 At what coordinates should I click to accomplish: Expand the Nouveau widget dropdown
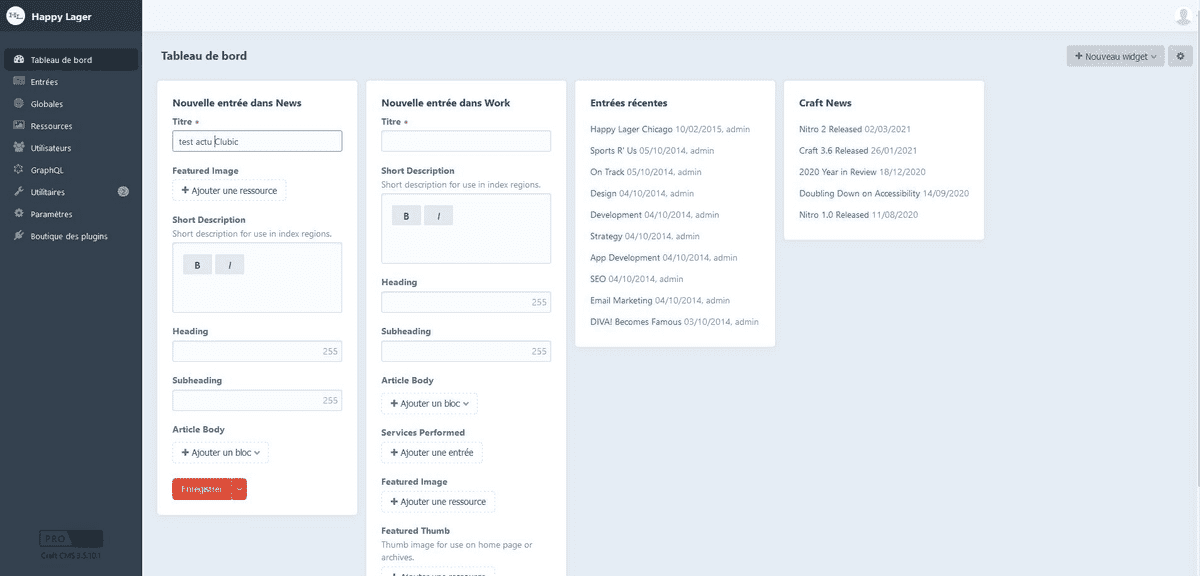click(x=1116, y=57)
